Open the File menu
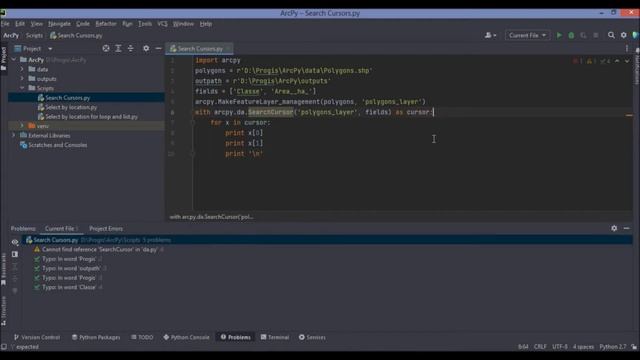This screenshot has width=640, height=360. click(x=5, y=24)
